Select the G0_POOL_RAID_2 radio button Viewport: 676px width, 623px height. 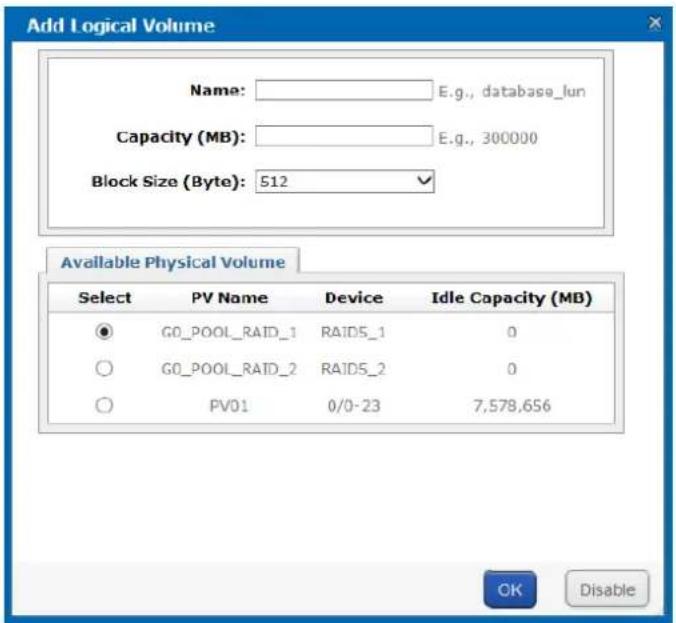pos(104,369)
